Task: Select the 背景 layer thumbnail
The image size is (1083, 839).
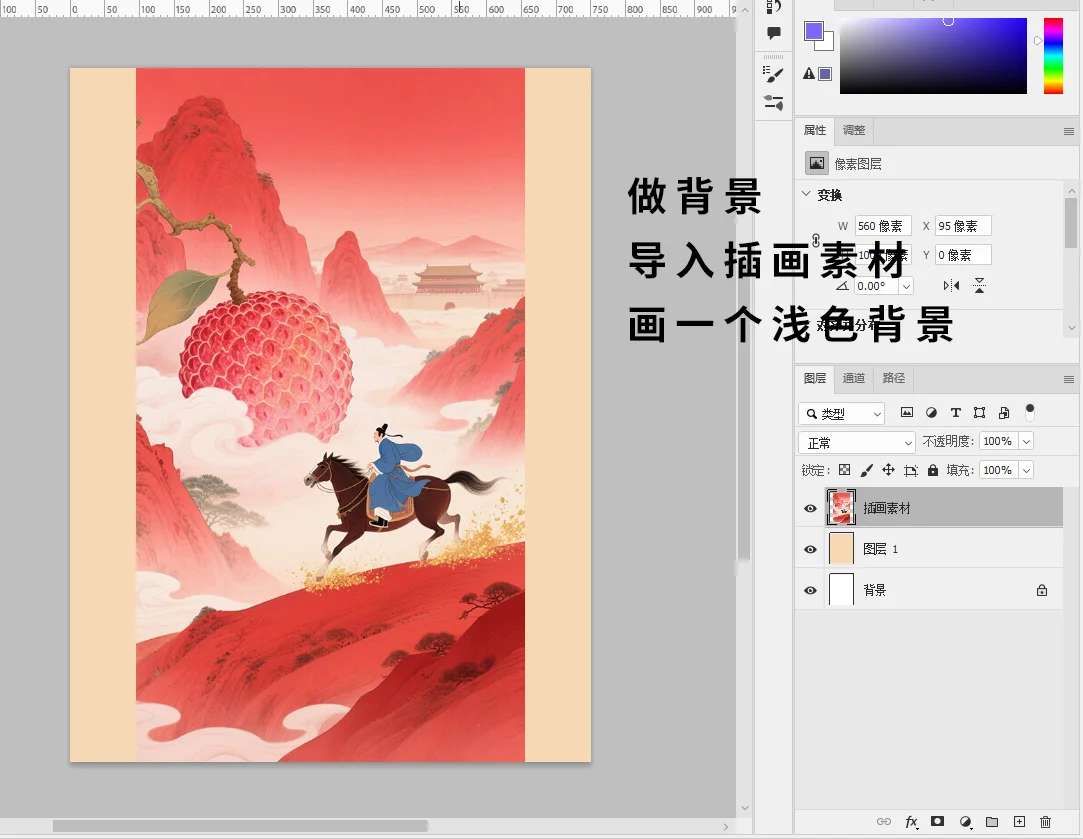Action: coord(841,590)
